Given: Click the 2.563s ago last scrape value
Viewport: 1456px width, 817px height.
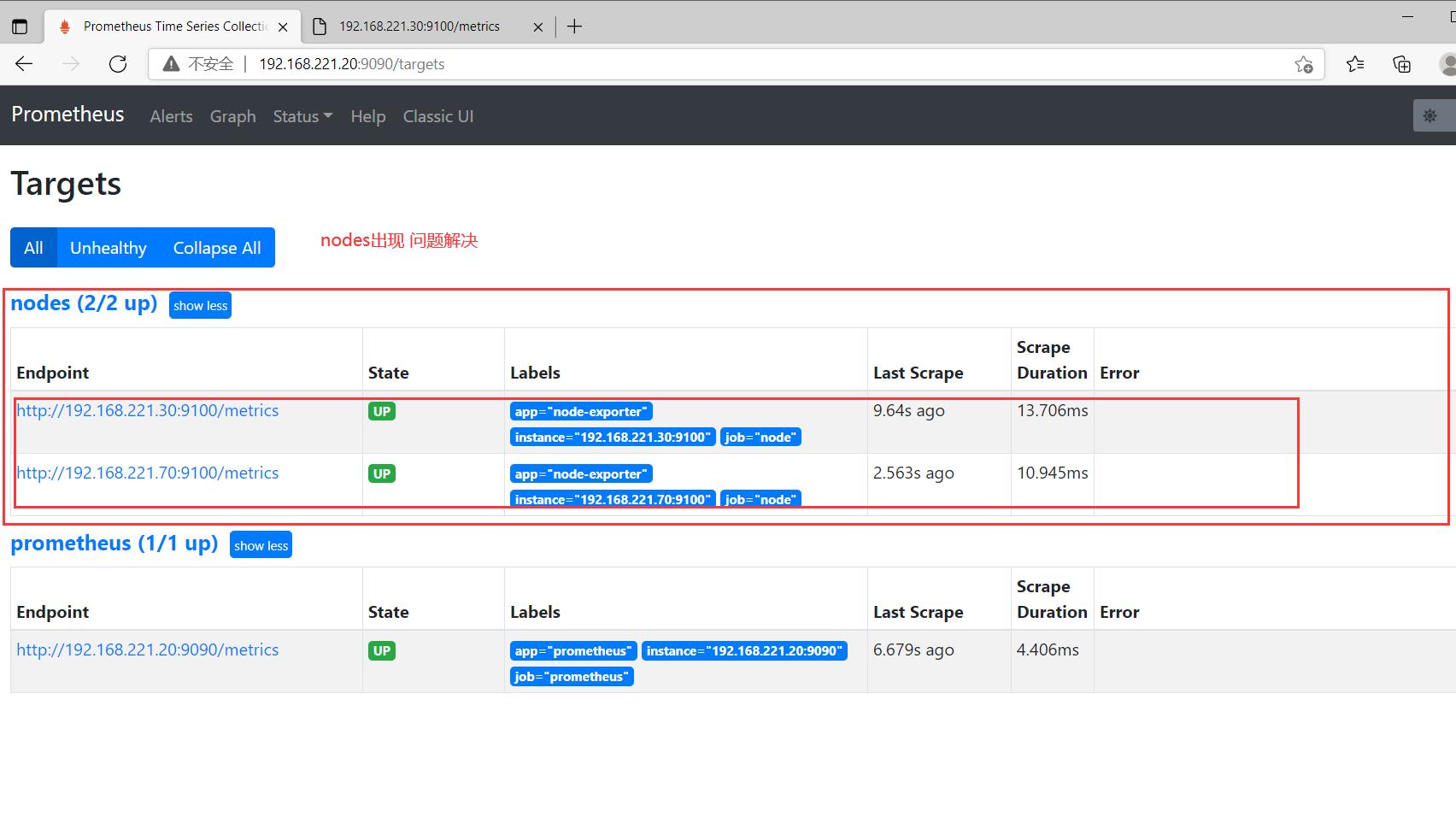Looking at the screenshot, I should (913, 473).
